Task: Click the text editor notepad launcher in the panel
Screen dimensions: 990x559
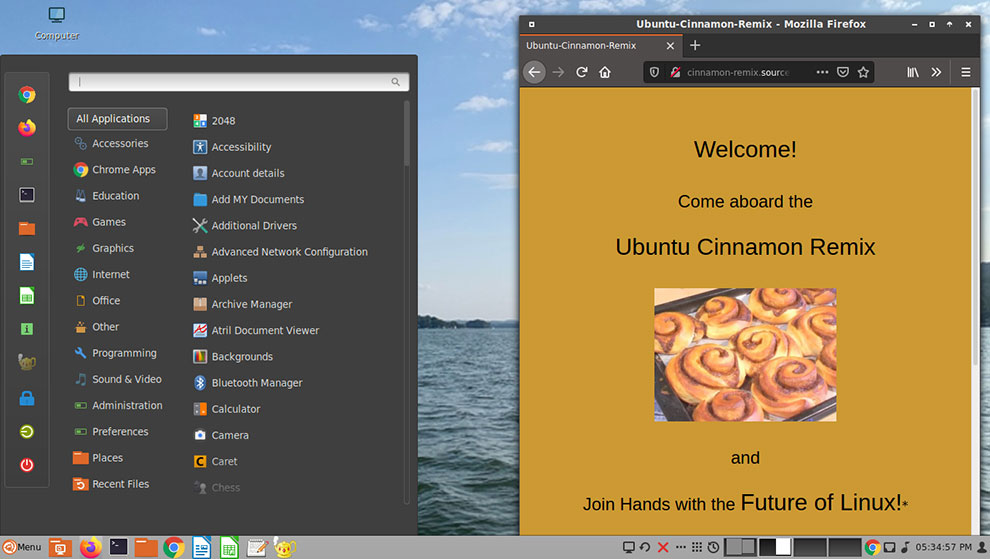Action: (256, 547)
